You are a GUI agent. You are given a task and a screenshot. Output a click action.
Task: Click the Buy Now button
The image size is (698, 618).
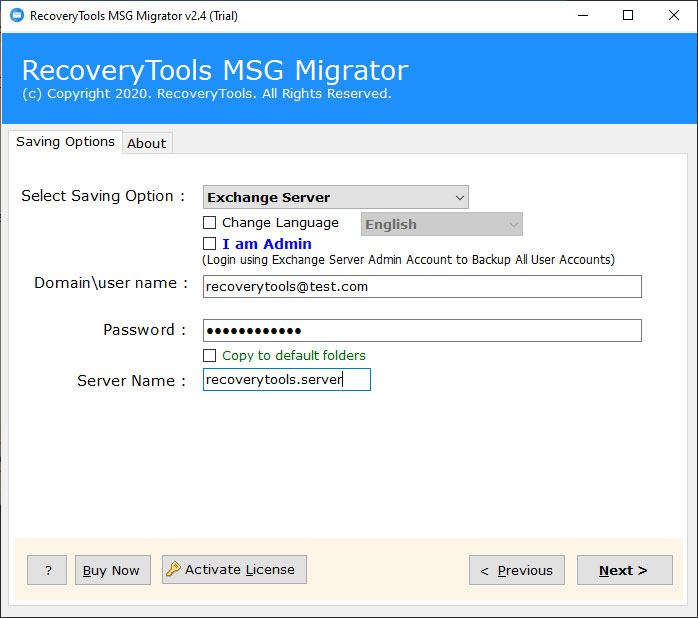pos(113,570)
